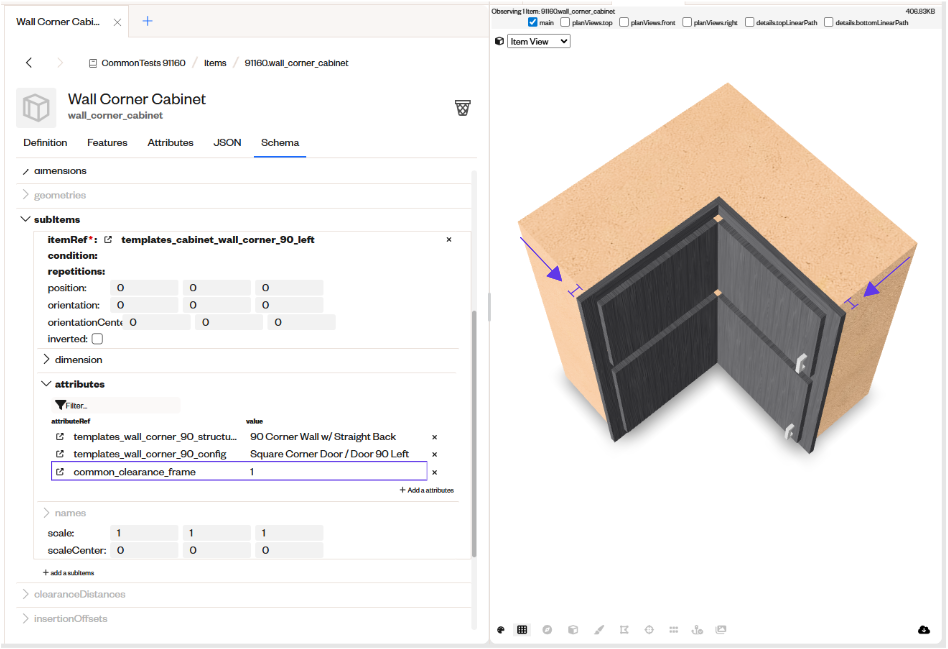948x649 pixels.
Task: Click Add a attributes
Action: tap(427, 490)
